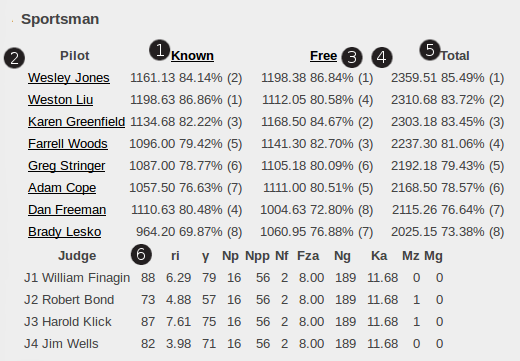Screen dimensions: 520x361
Task: Click the numbered marker 3 badge
Action: point(352,57)
